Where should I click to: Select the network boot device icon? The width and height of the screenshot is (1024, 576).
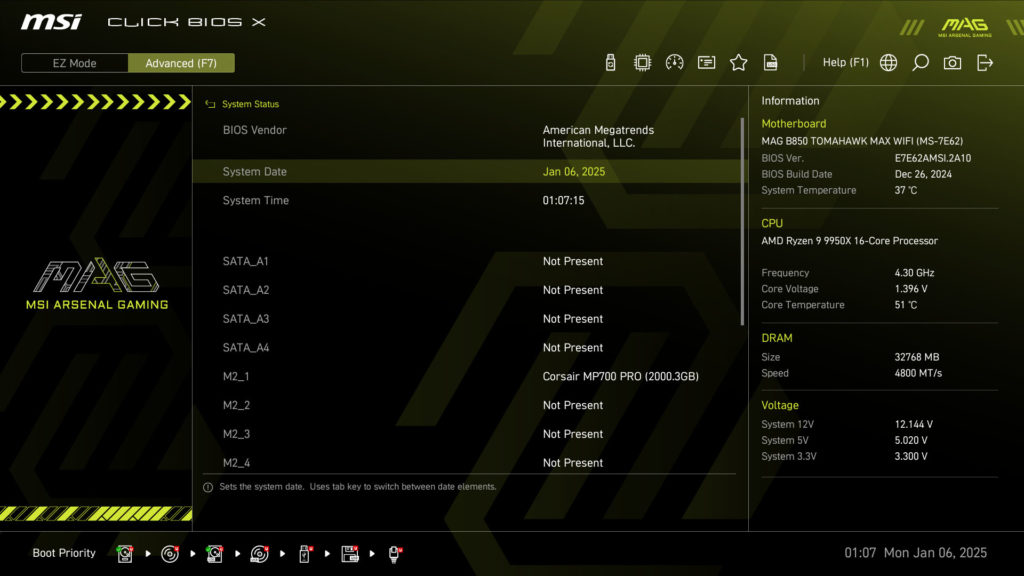pos(395,553)
